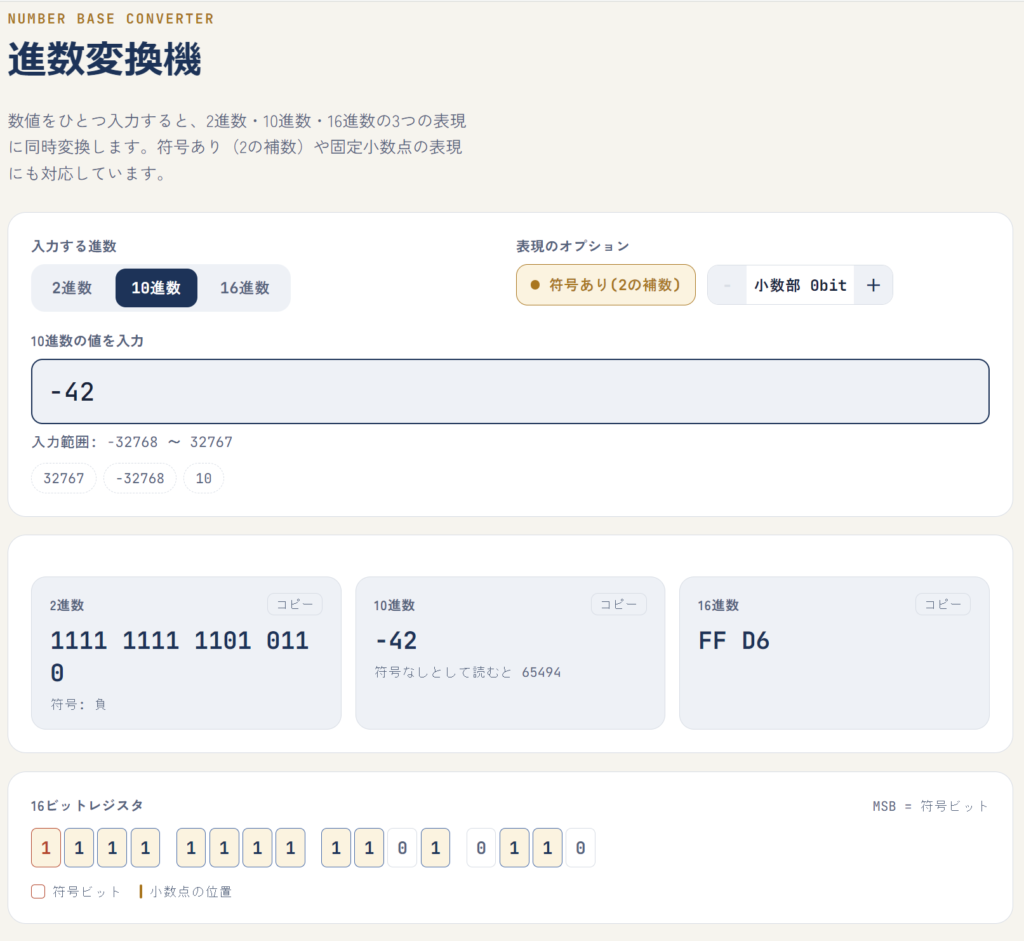Select the 16ビットレジスタ heading

tap(87, 806)
